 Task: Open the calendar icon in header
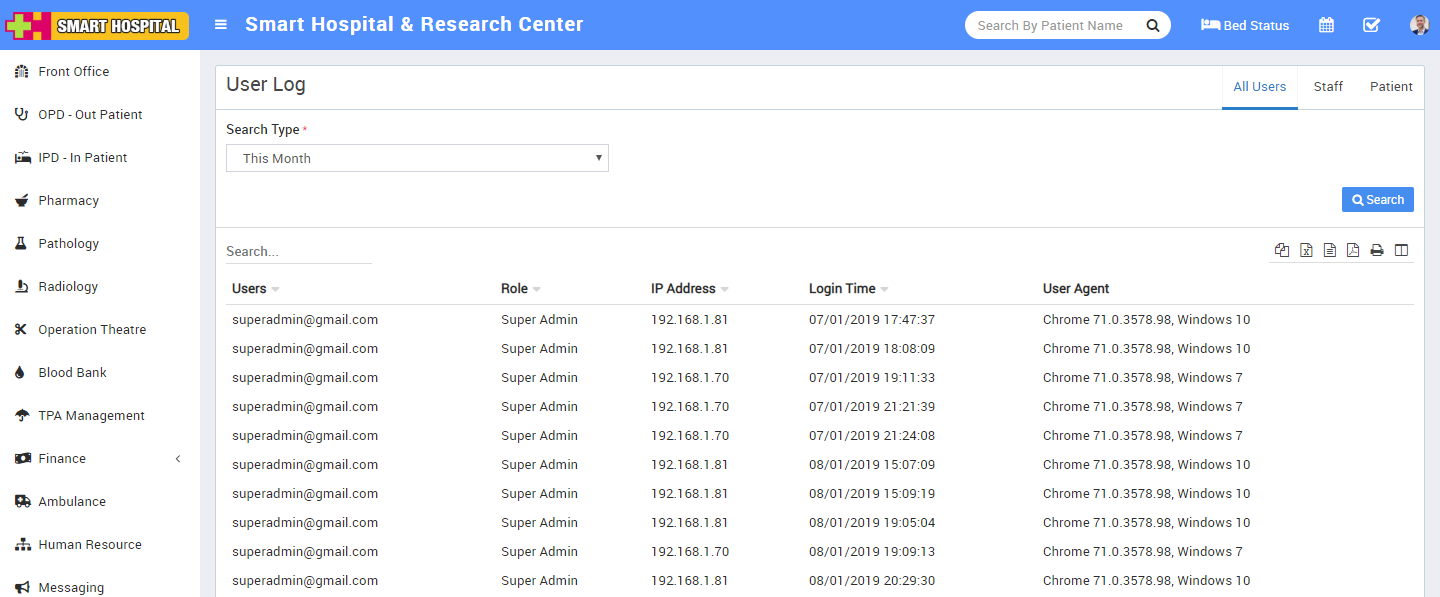tap(1326, 25)
